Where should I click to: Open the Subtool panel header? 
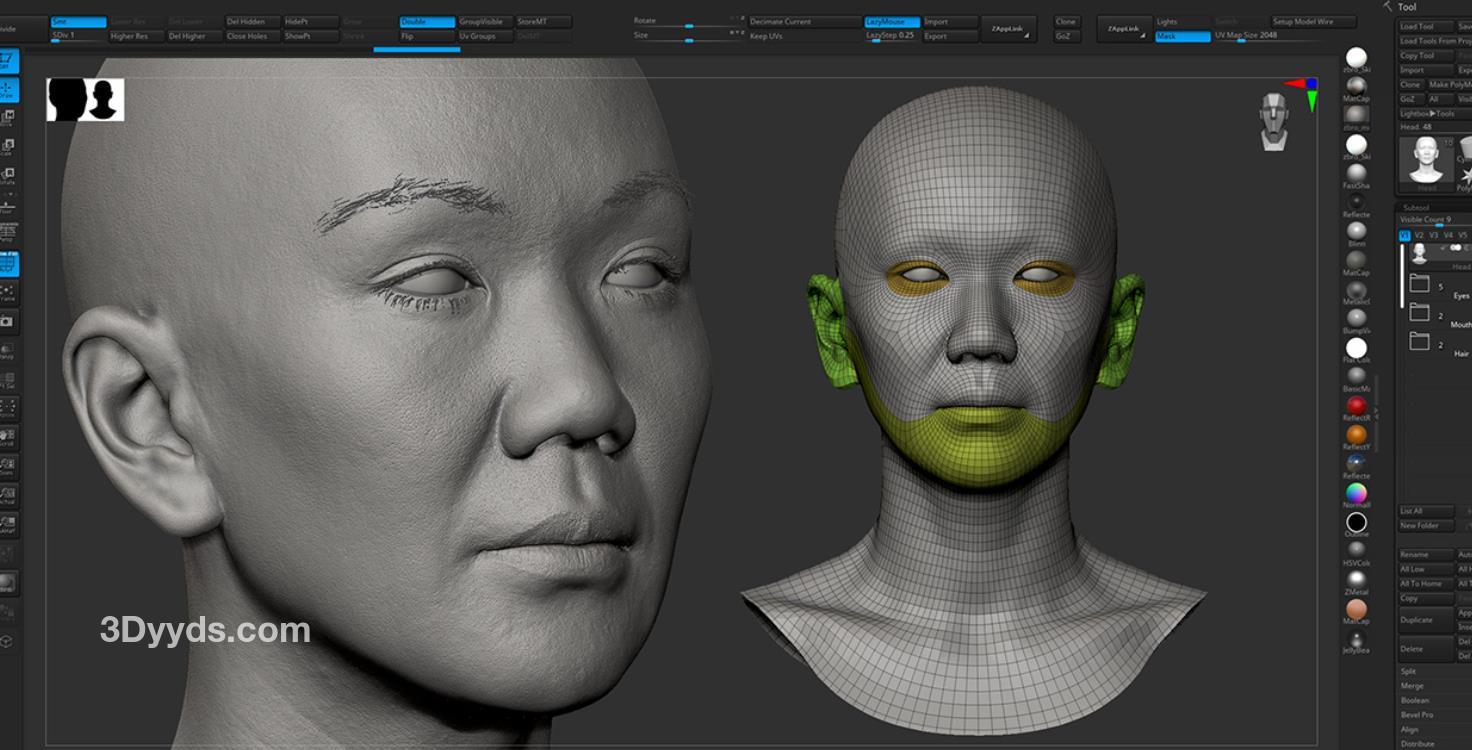pos(1416,207)
